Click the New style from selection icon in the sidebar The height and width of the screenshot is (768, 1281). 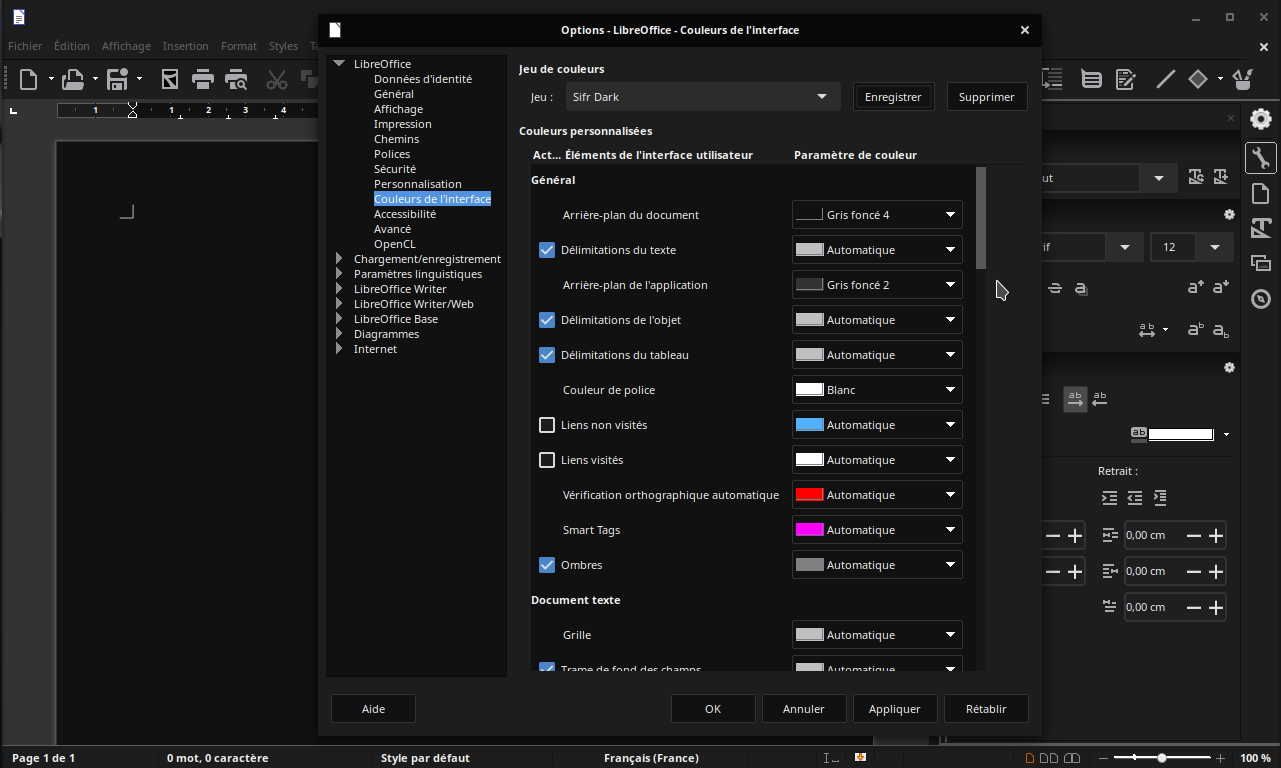[1220, 177]
